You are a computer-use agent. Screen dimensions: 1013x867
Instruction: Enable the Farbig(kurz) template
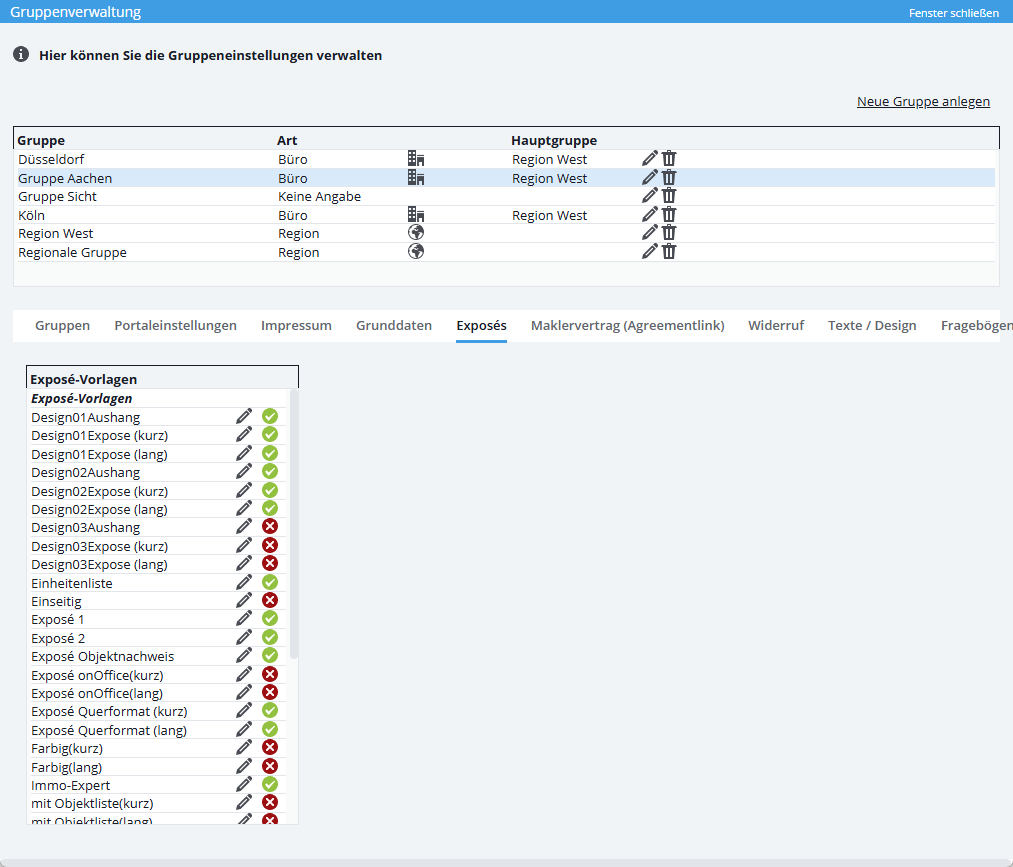pyautogui.click(x=270, y=747)
